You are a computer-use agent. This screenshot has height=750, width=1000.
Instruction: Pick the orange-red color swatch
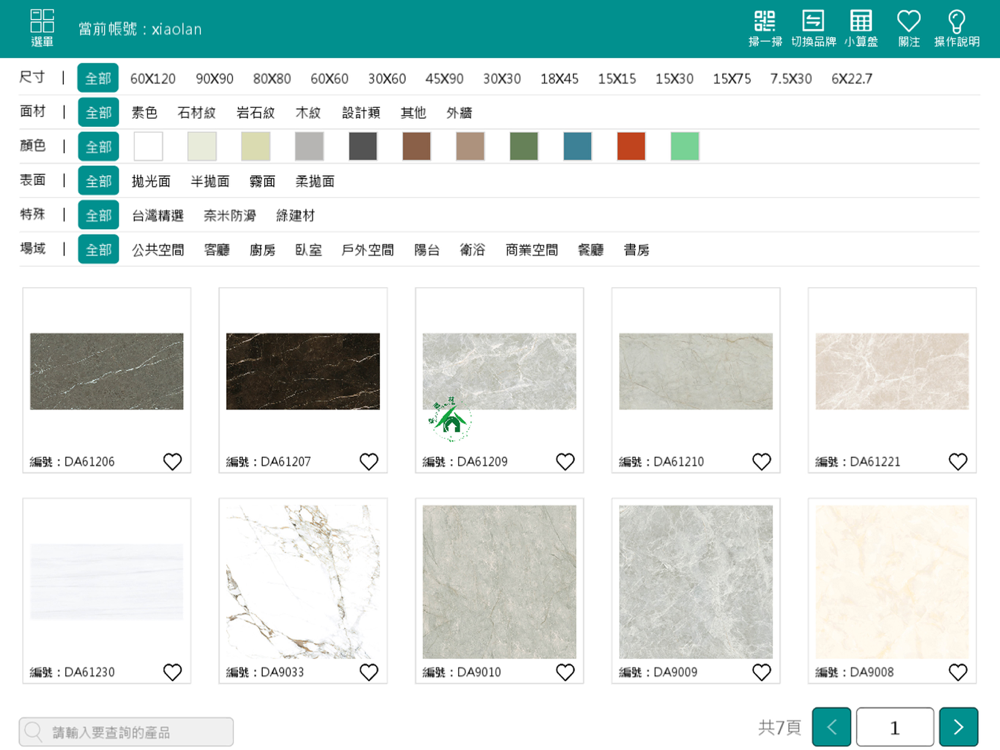coord(631,147)
